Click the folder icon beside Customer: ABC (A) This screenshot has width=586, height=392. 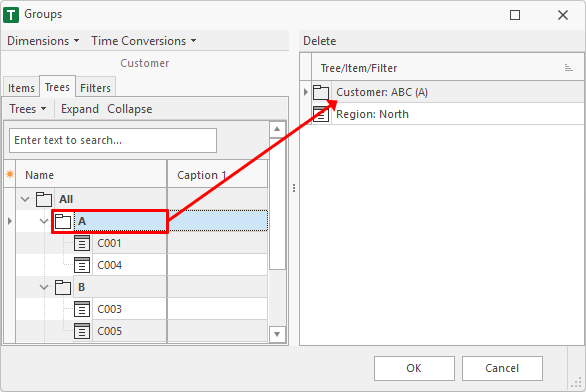321,92
